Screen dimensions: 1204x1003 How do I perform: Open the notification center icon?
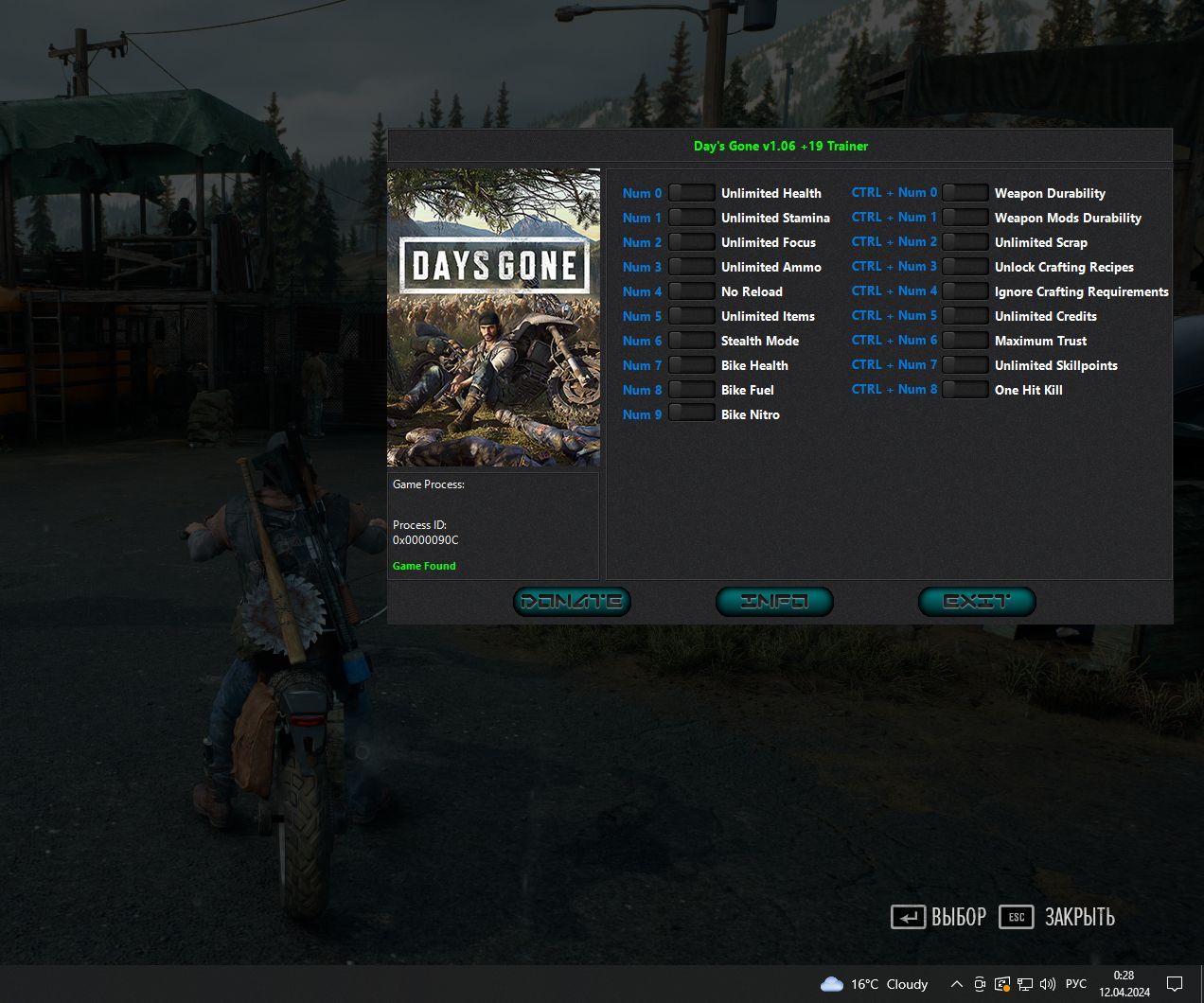point(1175,984)
